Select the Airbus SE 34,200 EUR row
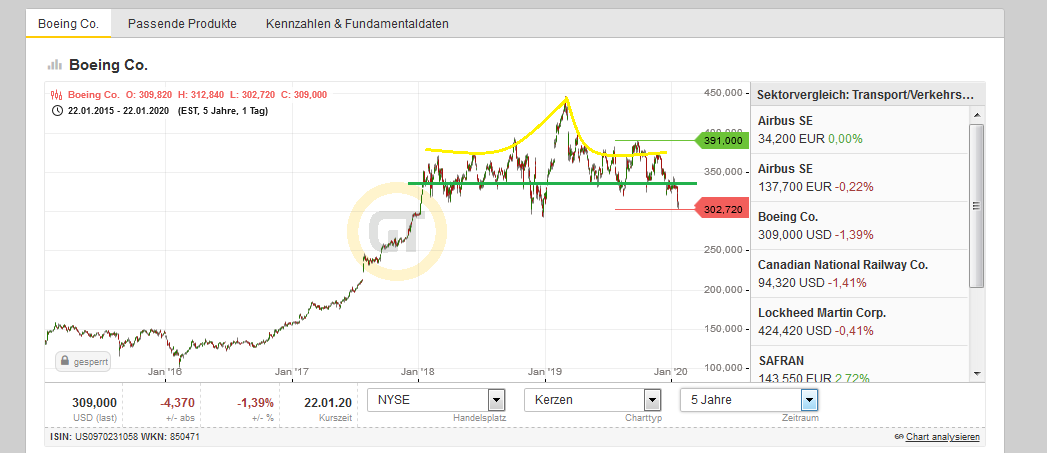This screenshot has height=453, width=1047. coord(860,130)
